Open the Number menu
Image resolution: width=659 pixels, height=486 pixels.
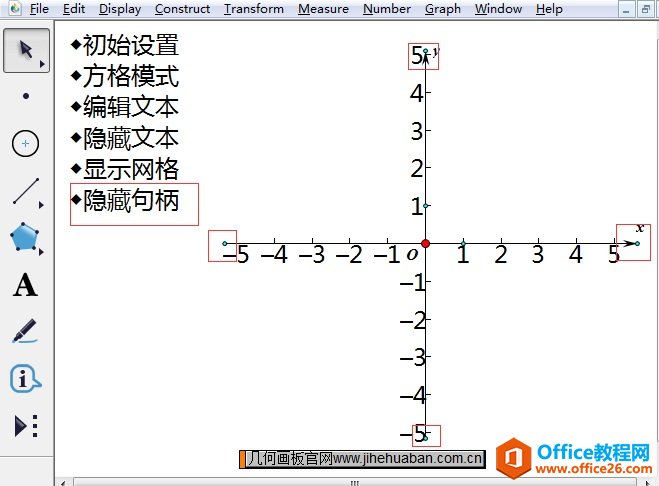tap(387, 9)
